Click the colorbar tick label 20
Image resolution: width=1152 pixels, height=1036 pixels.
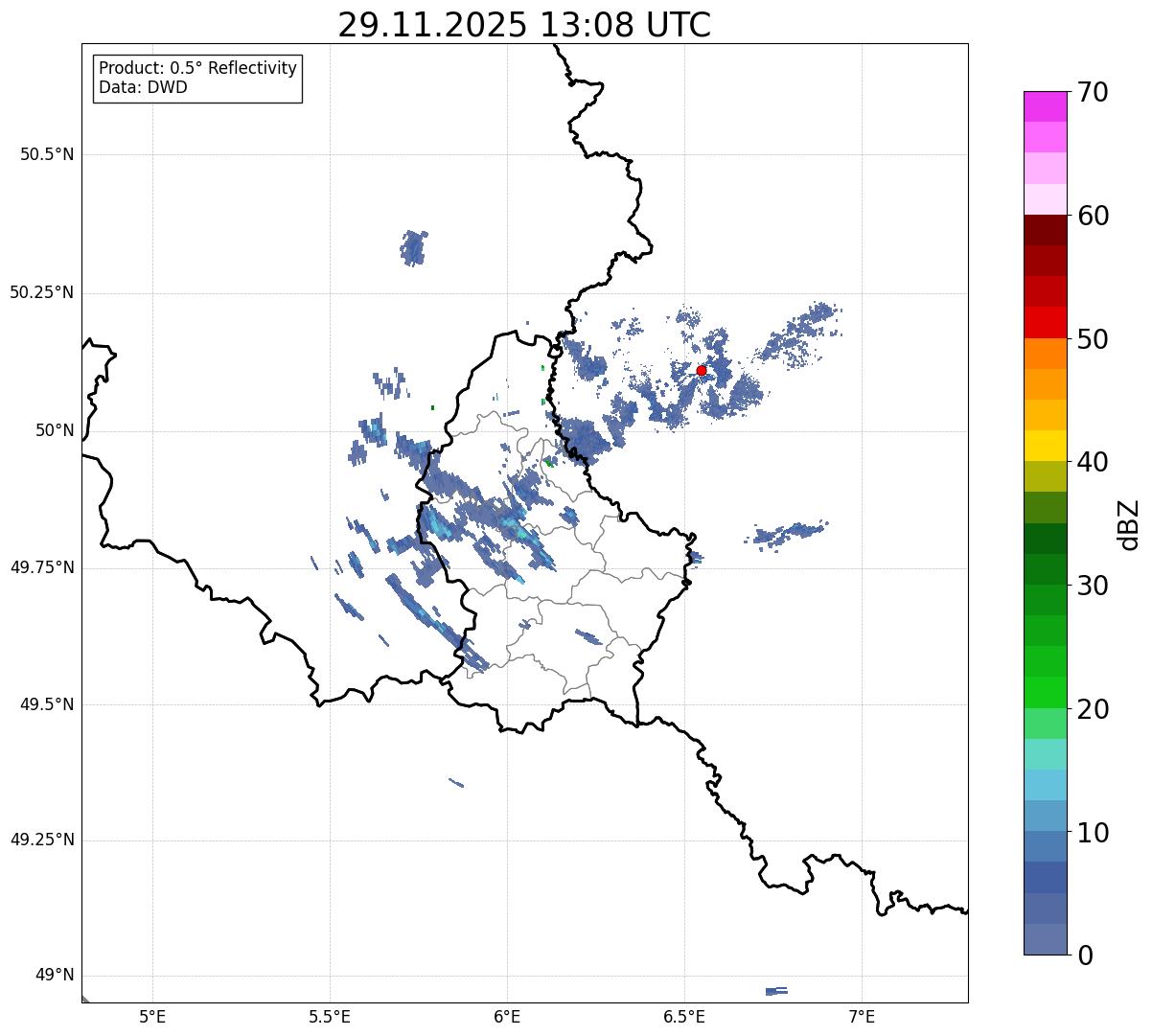click(1094, 709)
